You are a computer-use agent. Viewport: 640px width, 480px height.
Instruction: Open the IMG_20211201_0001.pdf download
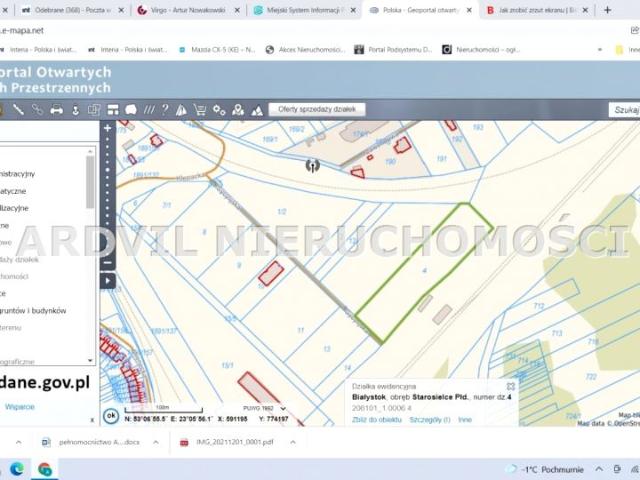coord(229,442)
